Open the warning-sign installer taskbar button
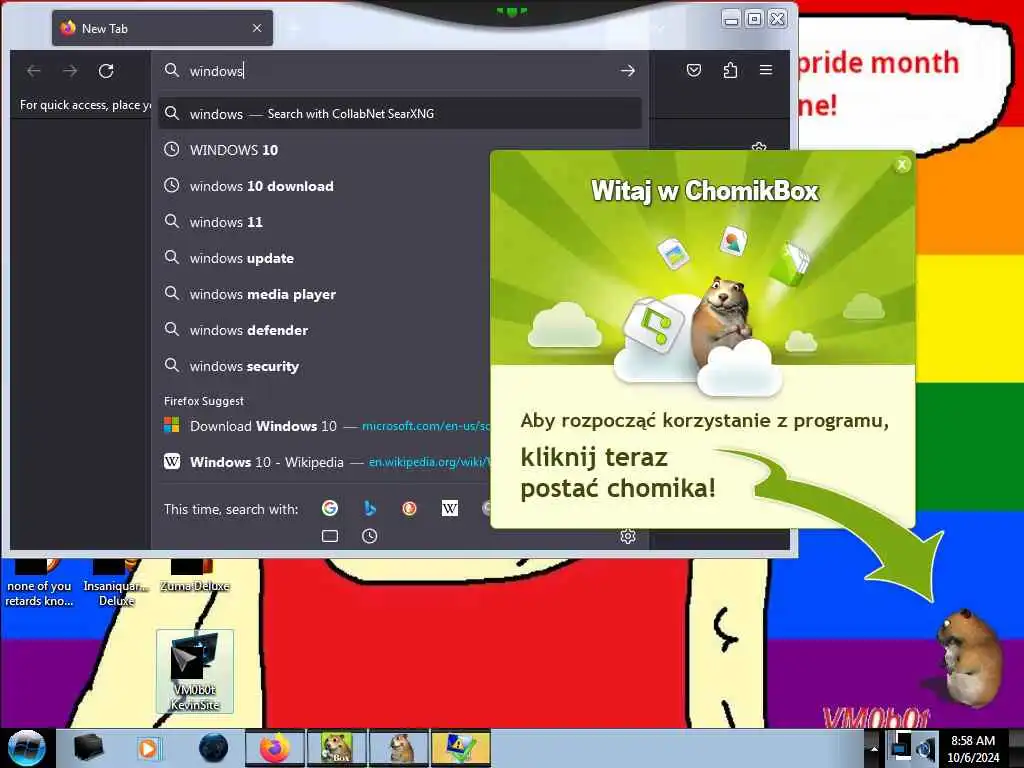The height and width of the screenshot is (768, 1024). click(460, 748)
